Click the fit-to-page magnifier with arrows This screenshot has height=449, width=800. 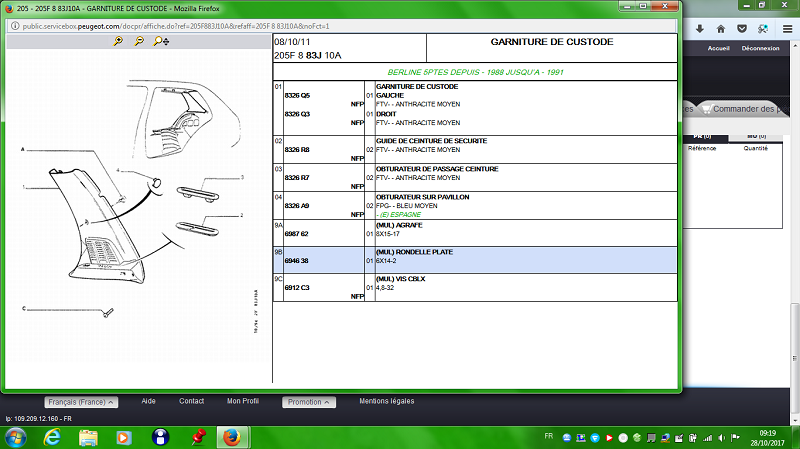[x=161, y=41]
